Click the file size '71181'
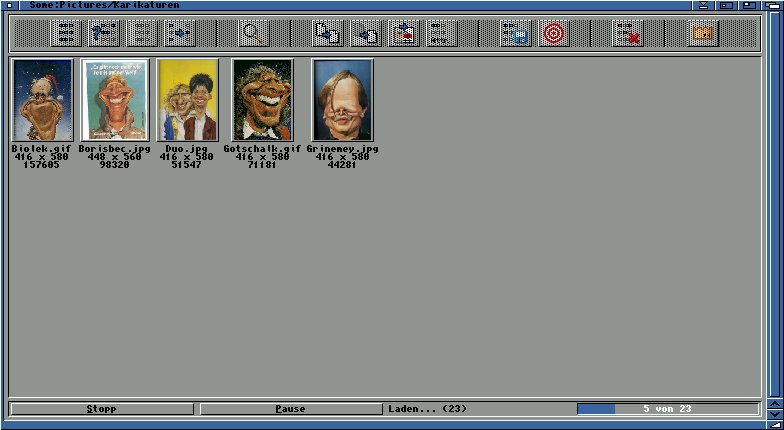Screen dimensions: 784x430 tap(262, 164)
